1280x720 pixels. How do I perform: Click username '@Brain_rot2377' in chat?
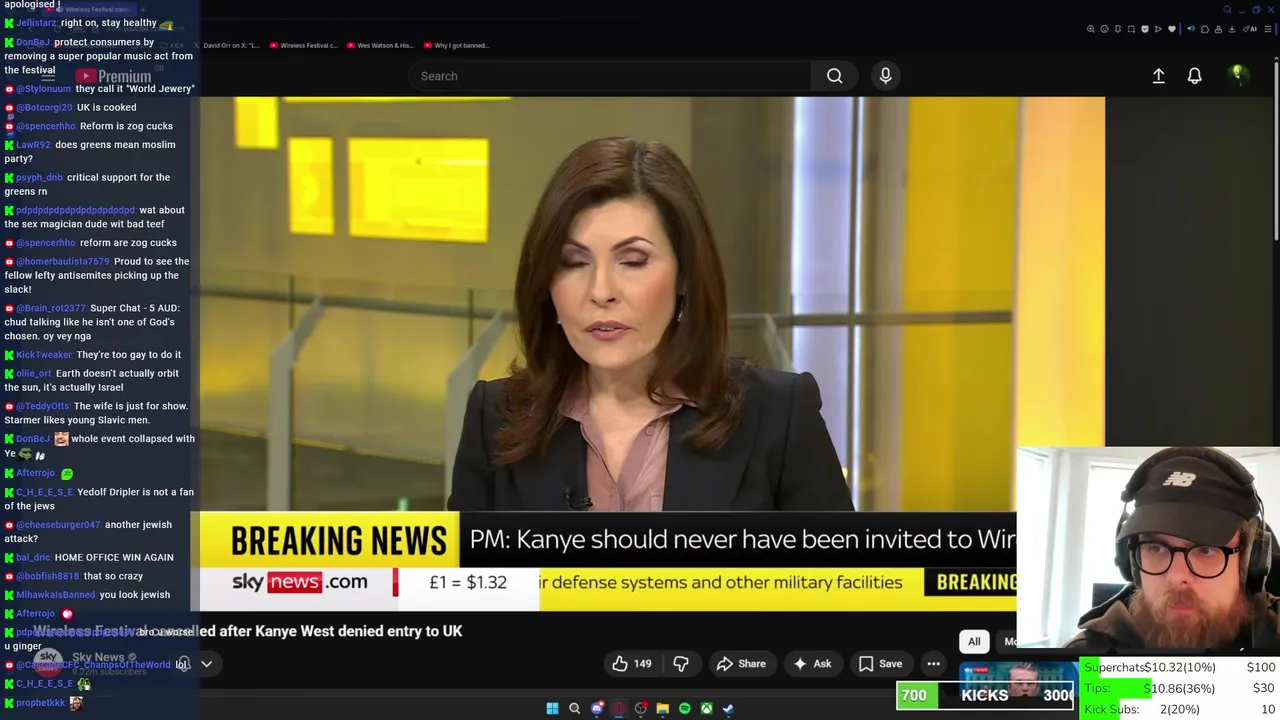click(x=51, y=308)
